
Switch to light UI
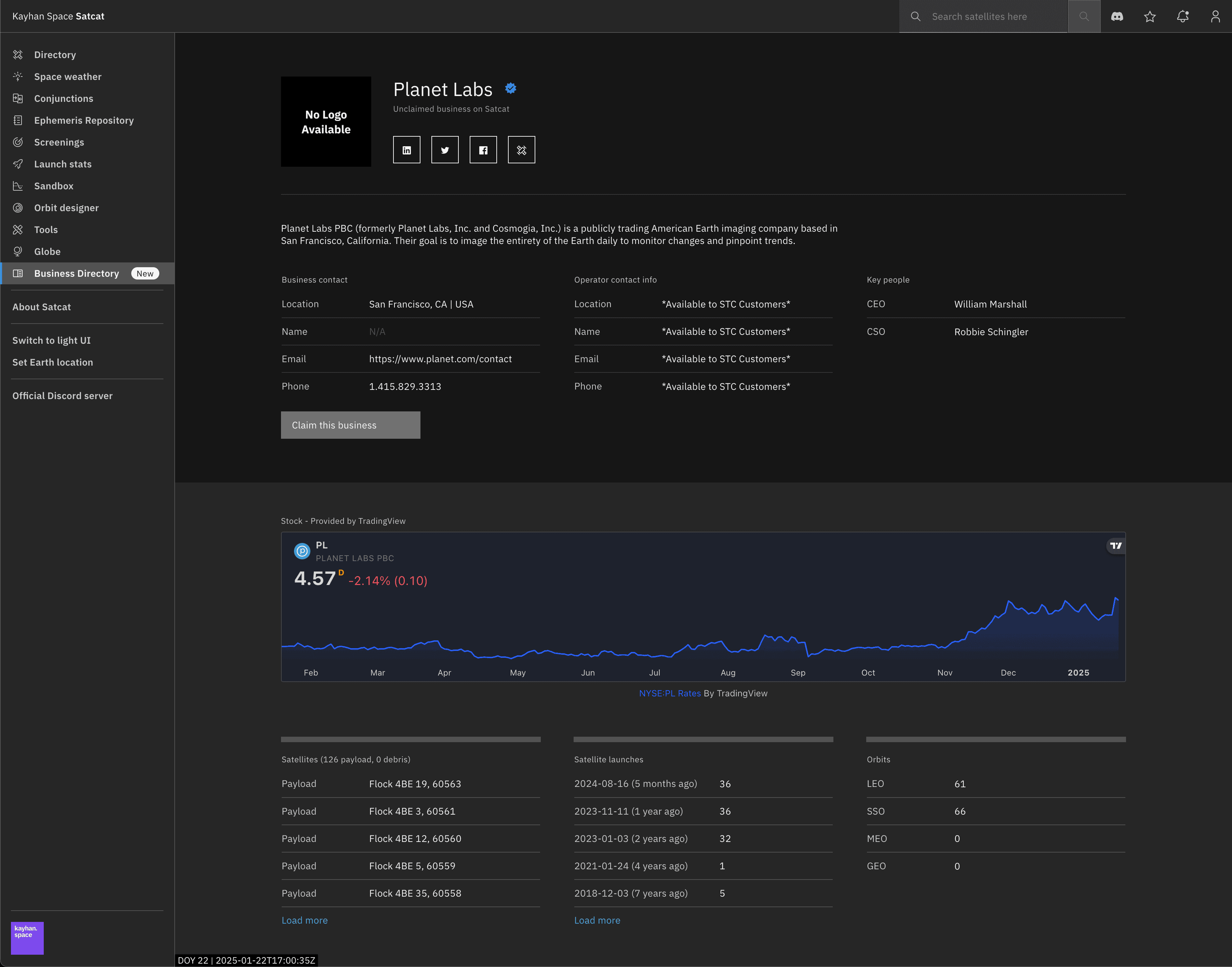(52, 340)
